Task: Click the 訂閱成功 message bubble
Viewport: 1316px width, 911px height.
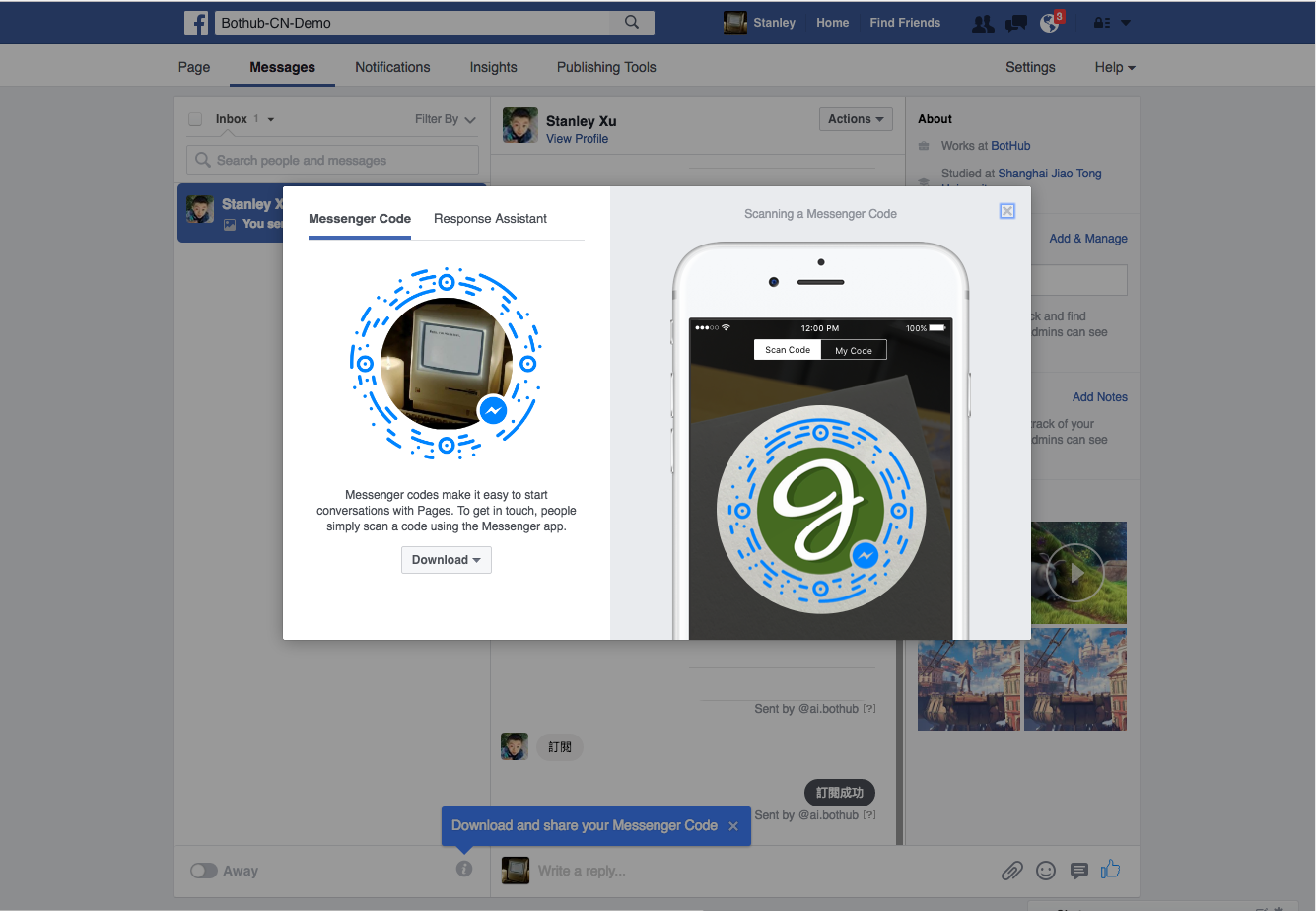Action: pyautogui.click(x=840, y=793)
